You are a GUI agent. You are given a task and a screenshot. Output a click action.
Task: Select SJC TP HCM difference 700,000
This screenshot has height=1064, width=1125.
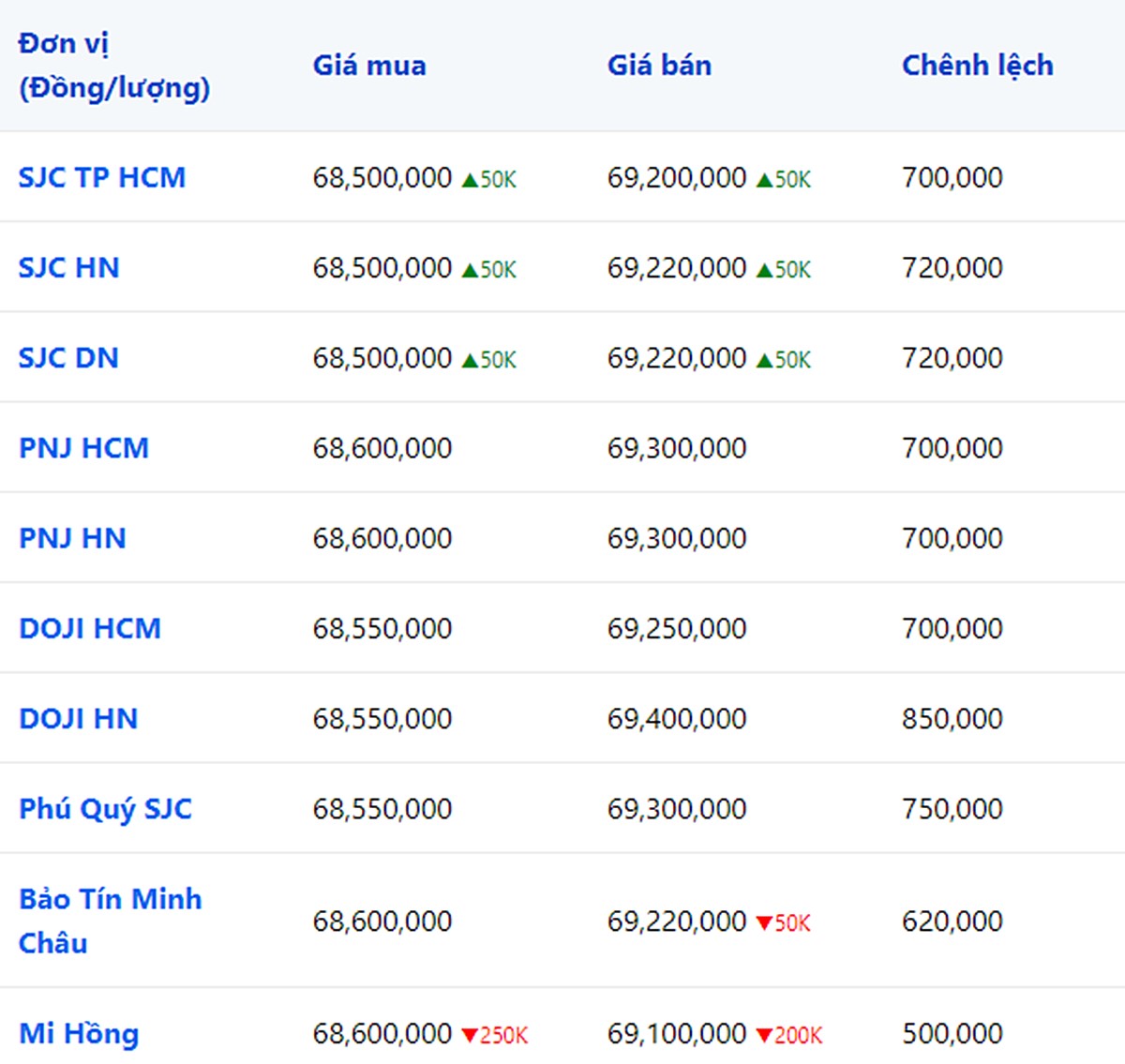952,177
